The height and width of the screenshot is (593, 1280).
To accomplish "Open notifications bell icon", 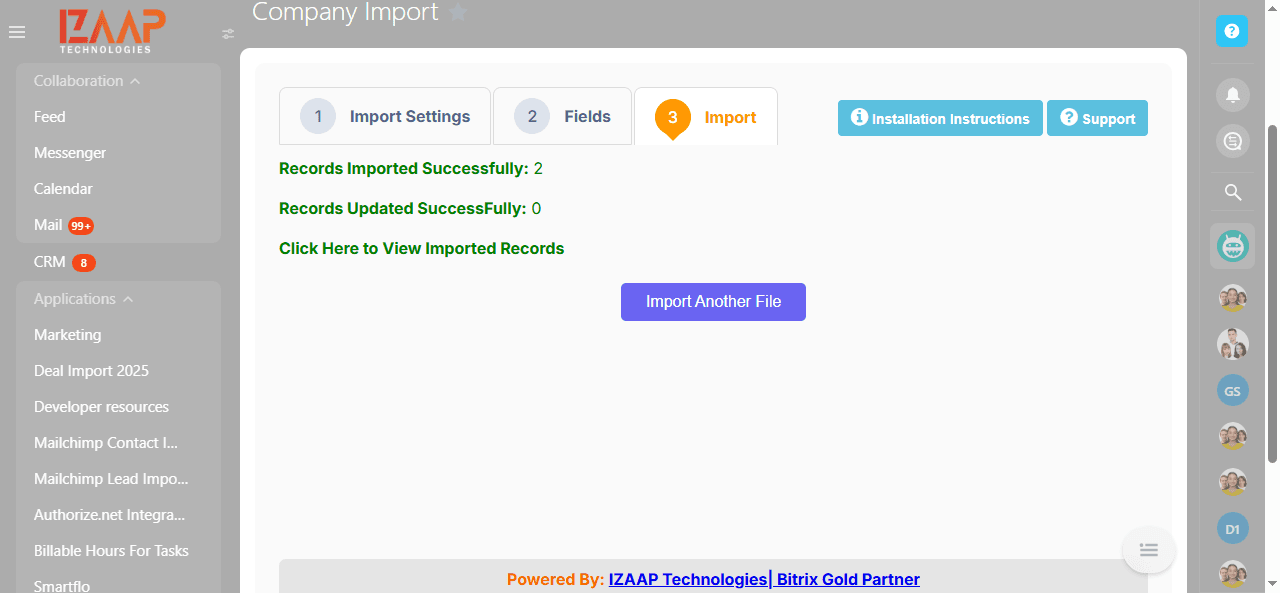I will click(1232, 94).
